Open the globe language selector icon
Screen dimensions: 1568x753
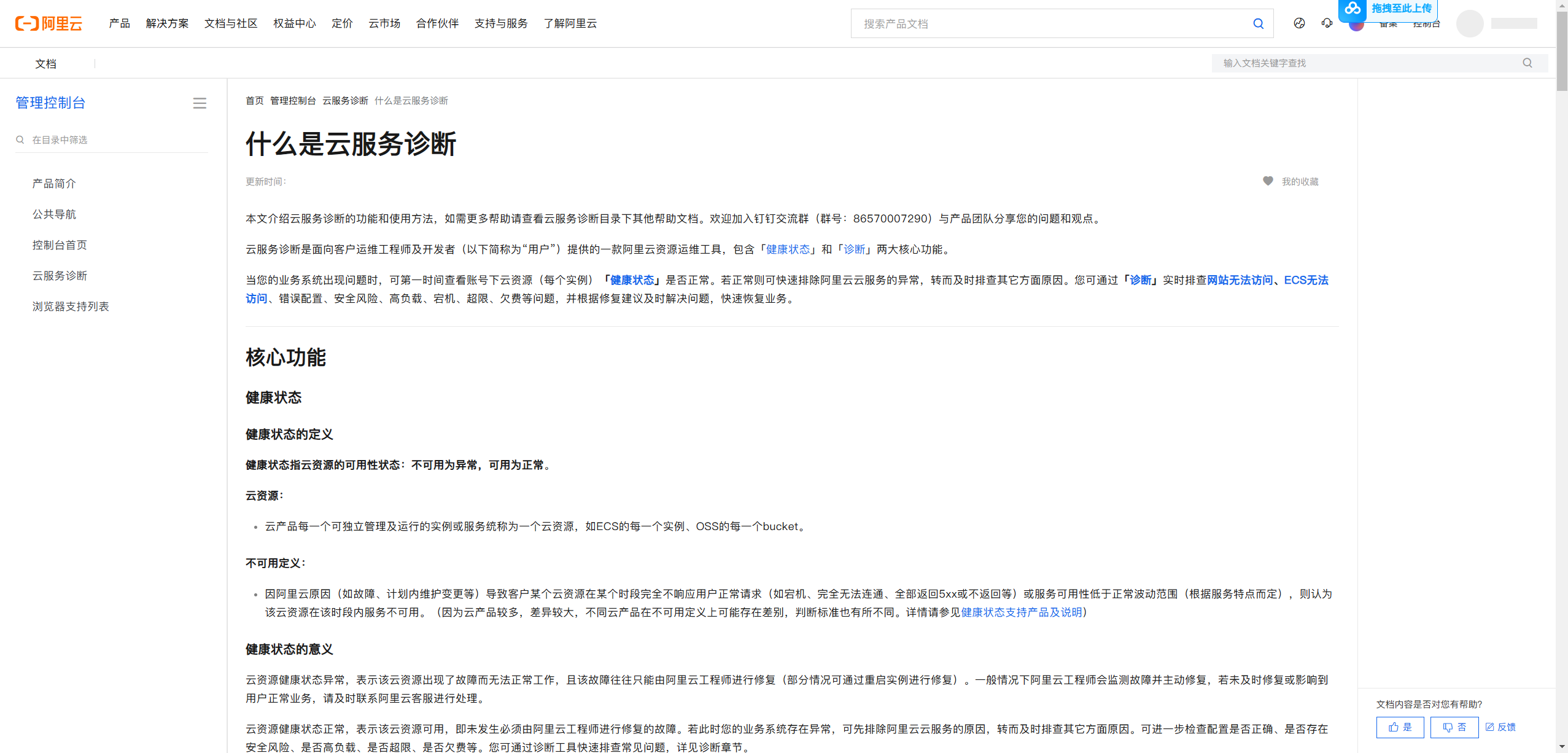pos(1299,23)
